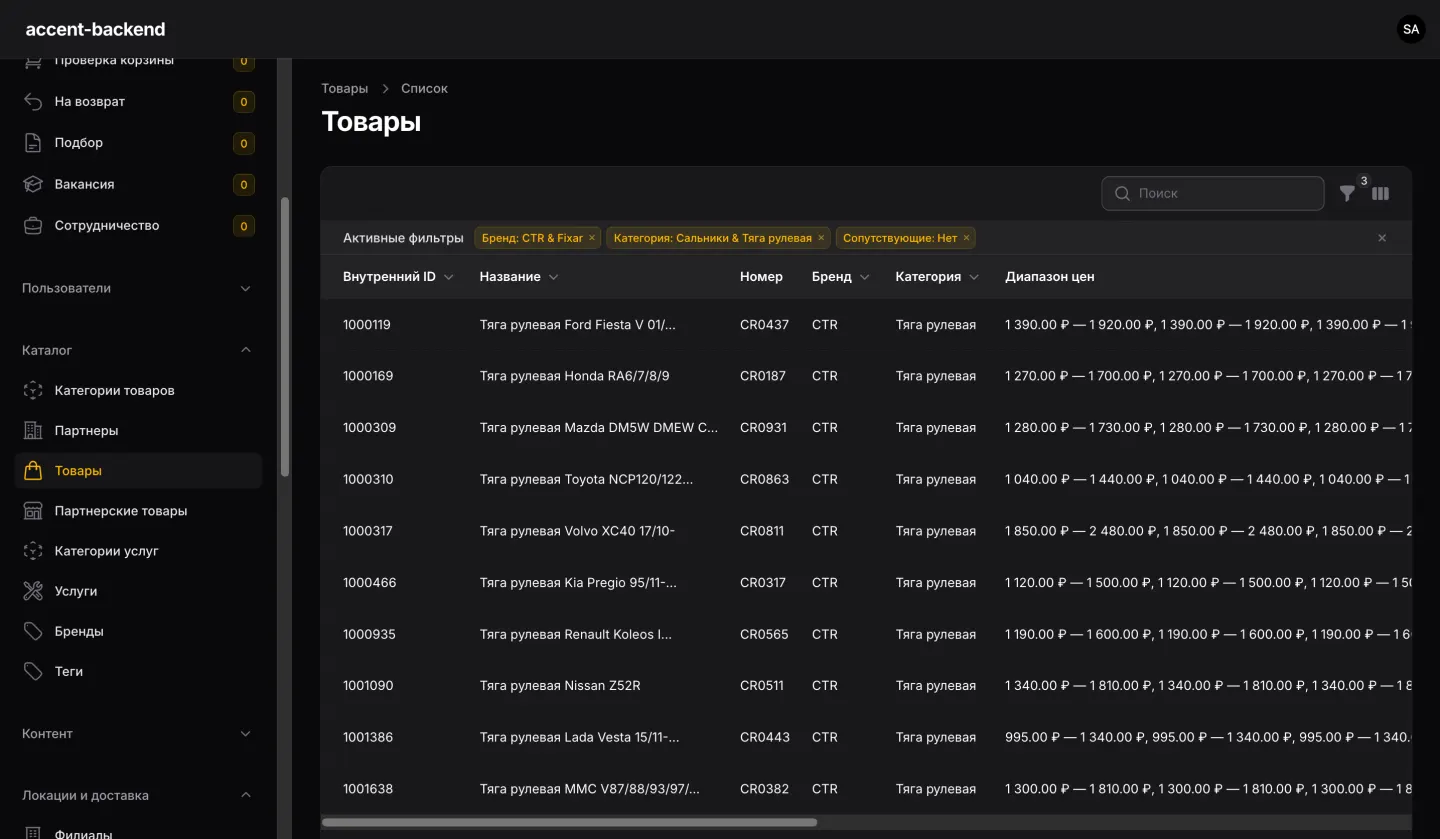This screenshot has width=1440, height=839.
Task: Click the wrench tools icon beside Услуги
Action: (33, 591)
